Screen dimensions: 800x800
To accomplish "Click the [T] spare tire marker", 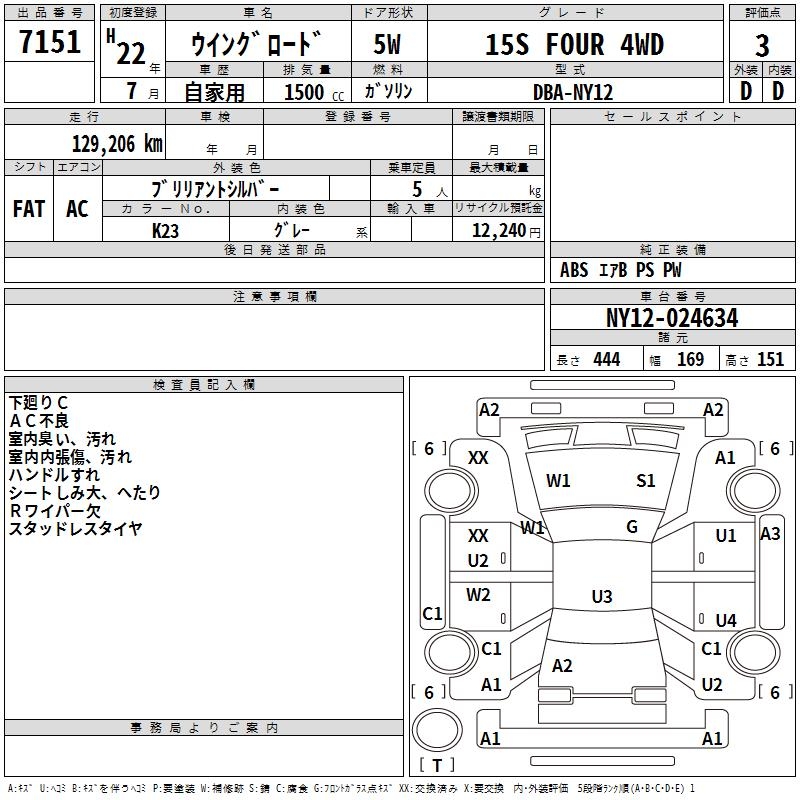I will click(x=437, y=765).
